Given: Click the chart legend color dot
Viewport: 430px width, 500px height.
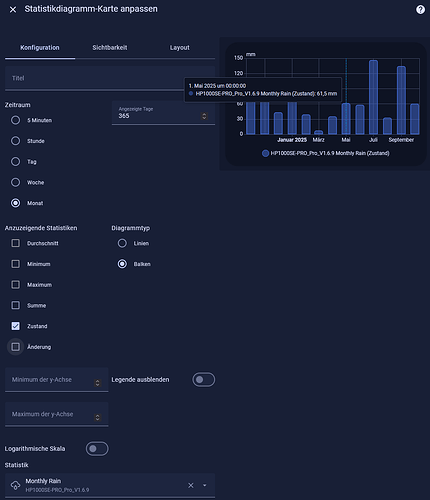Looking at the screenshot, I should pyautogui.click(x=265, y=153).
